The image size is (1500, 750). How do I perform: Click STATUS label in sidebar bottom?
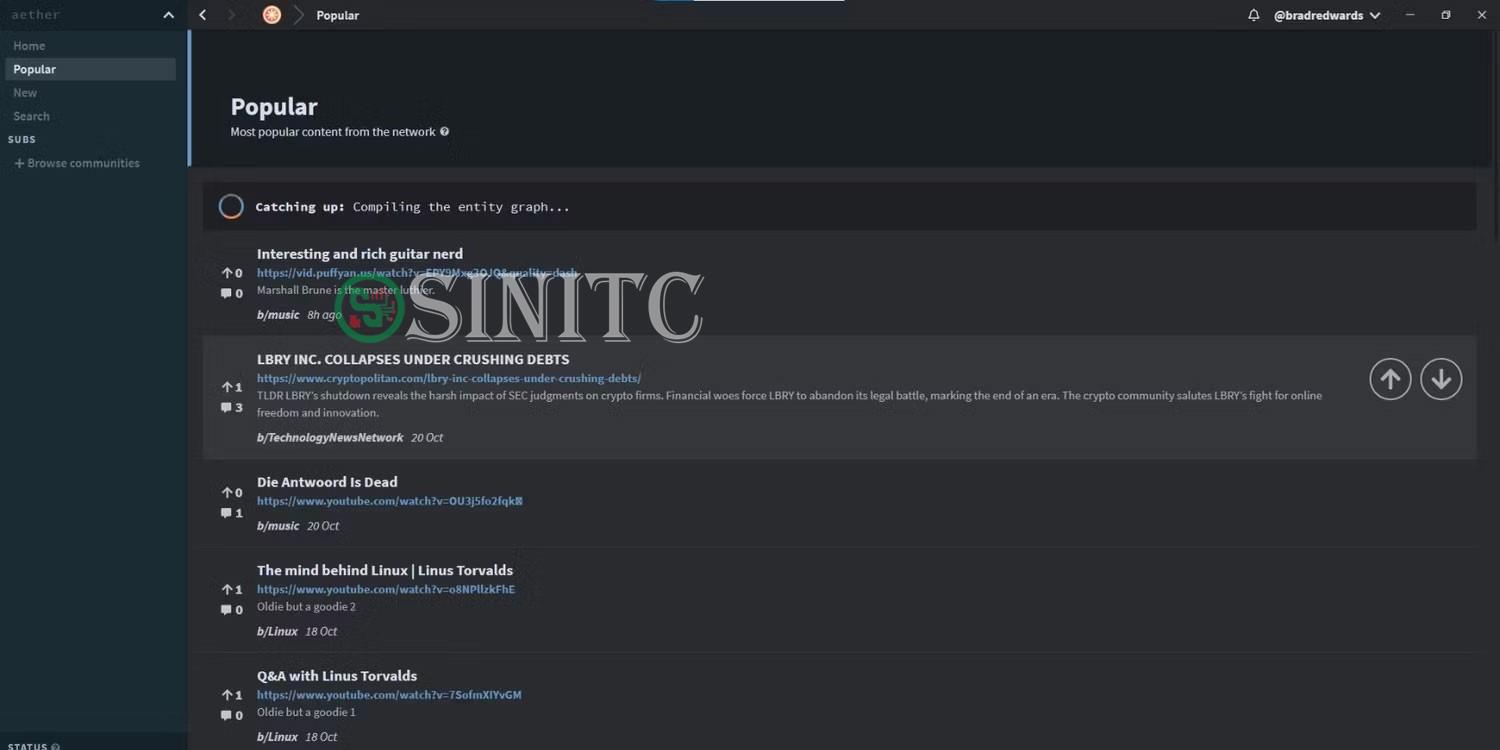pyautogui.click(x=27, y=746)
